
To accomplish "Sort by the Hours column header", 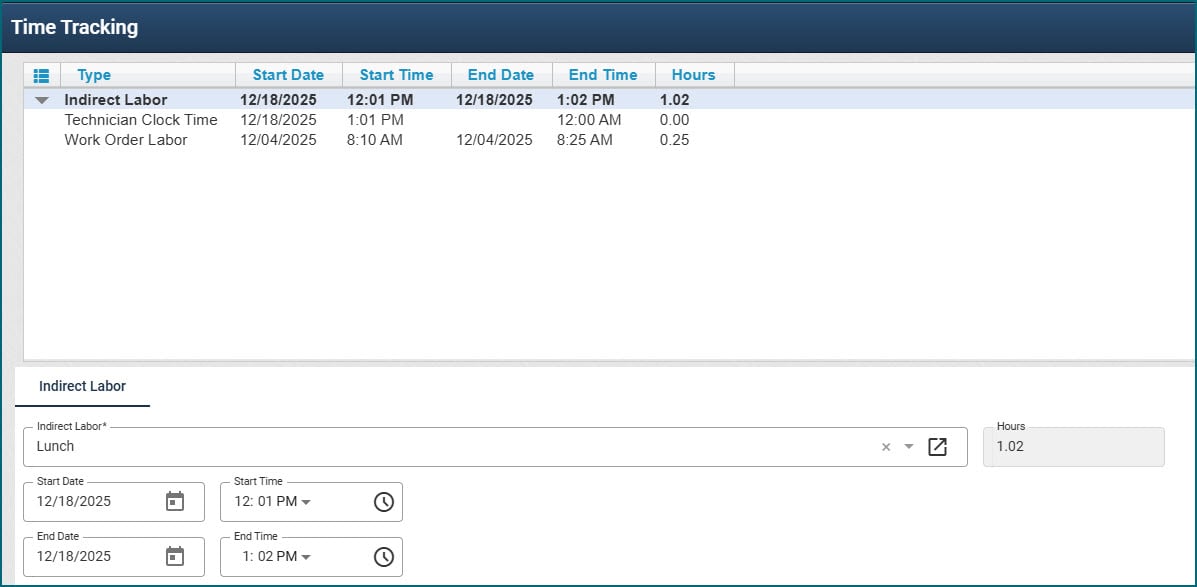I will pyautogui.click(x=693, y=75).
